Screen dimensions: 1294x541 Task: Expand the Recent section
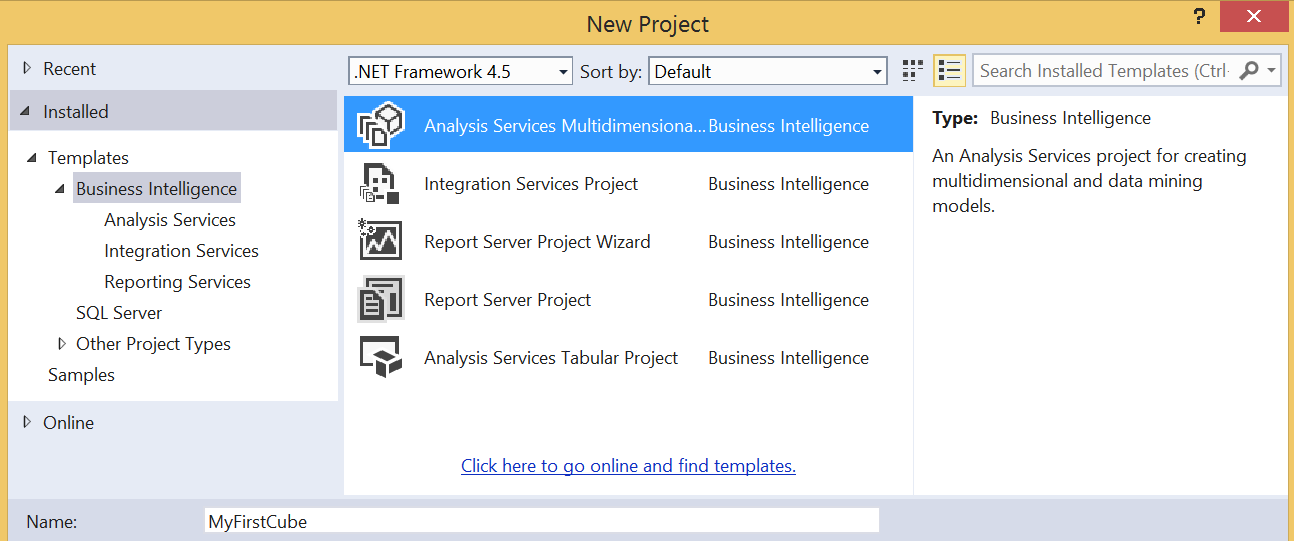tap(27, 69)
